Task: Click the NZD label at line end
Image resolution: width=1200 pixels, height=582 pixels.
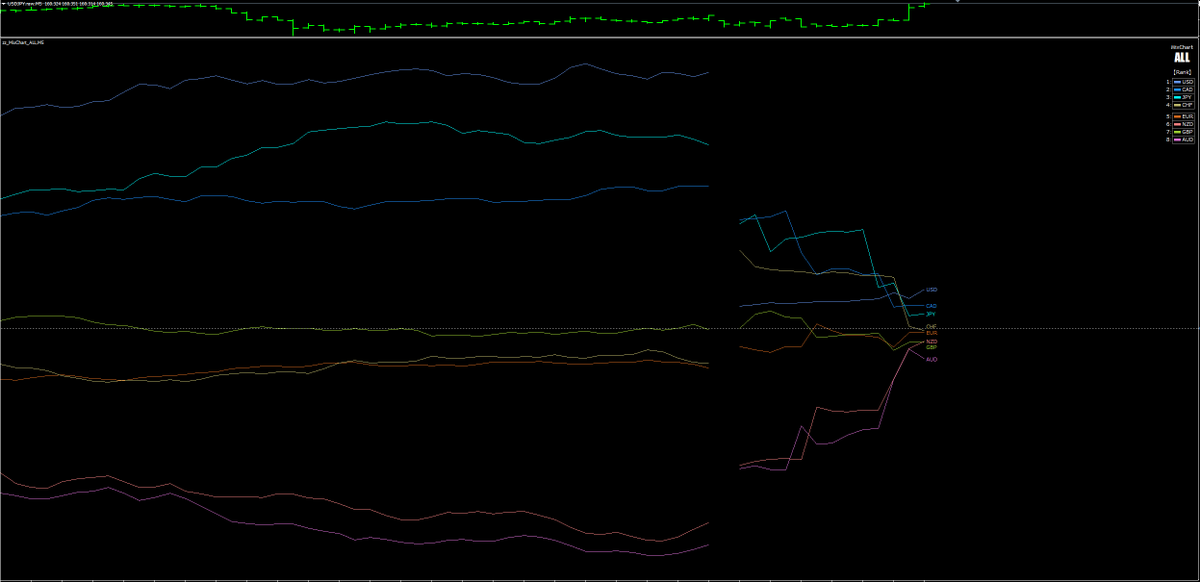Action: coord(932,341)
